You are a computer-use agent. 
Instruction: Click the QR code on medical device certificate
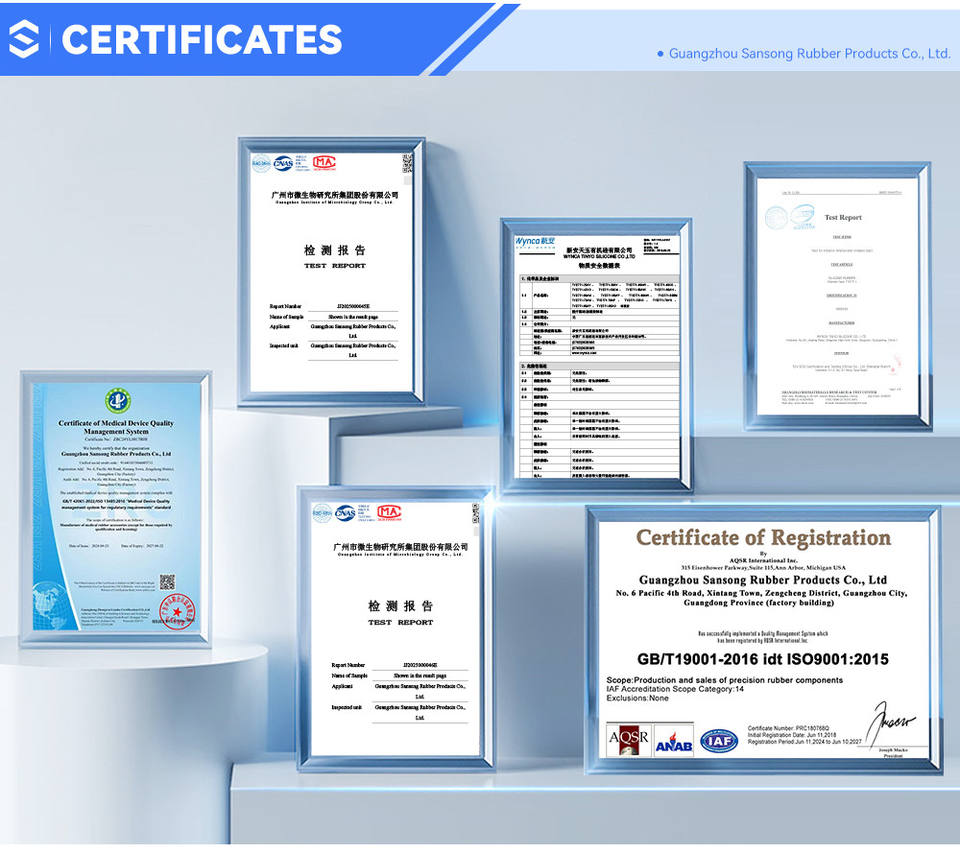click(x=167, y=582)
